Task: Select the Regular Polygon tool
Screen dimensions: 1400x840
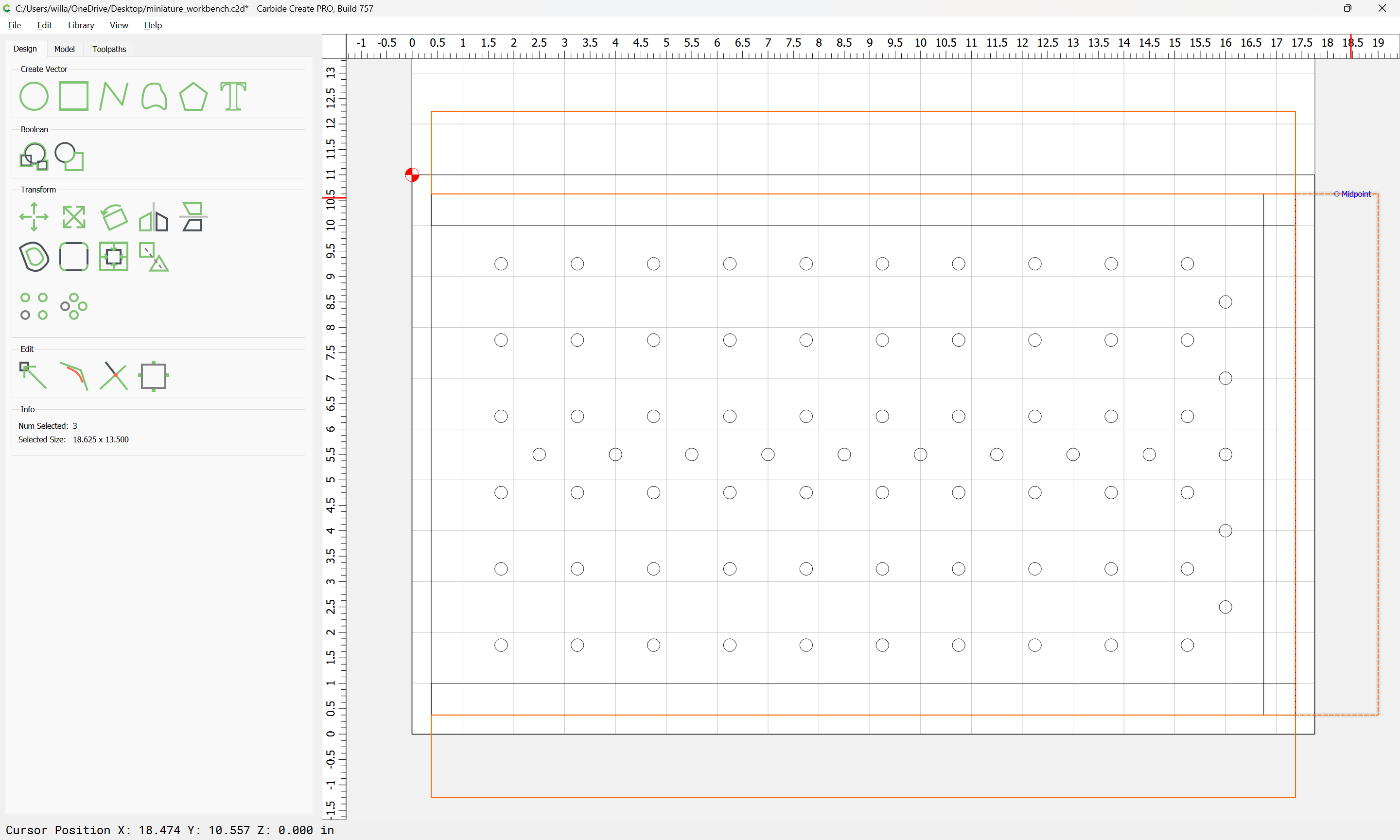Action: click(193, 96)
